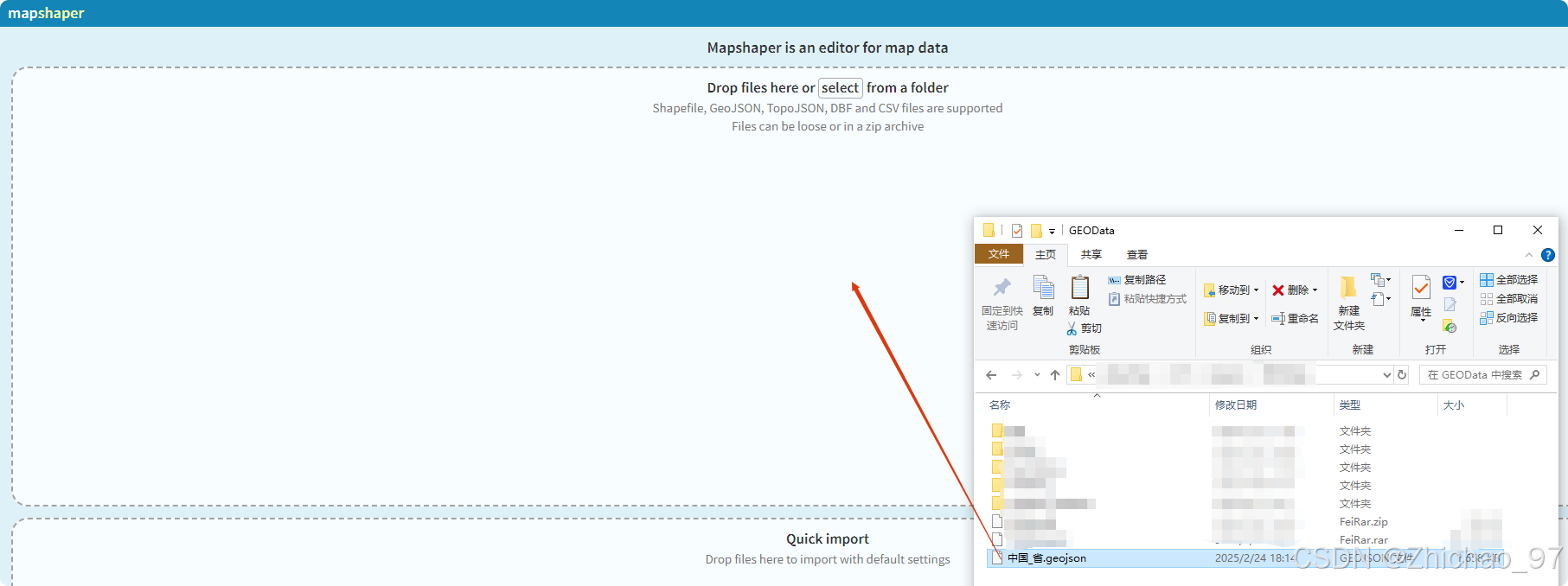The image size is (1568, 586).
Task: Click the Forward arrow in Explorer
Action: [x=1017, y=375]
